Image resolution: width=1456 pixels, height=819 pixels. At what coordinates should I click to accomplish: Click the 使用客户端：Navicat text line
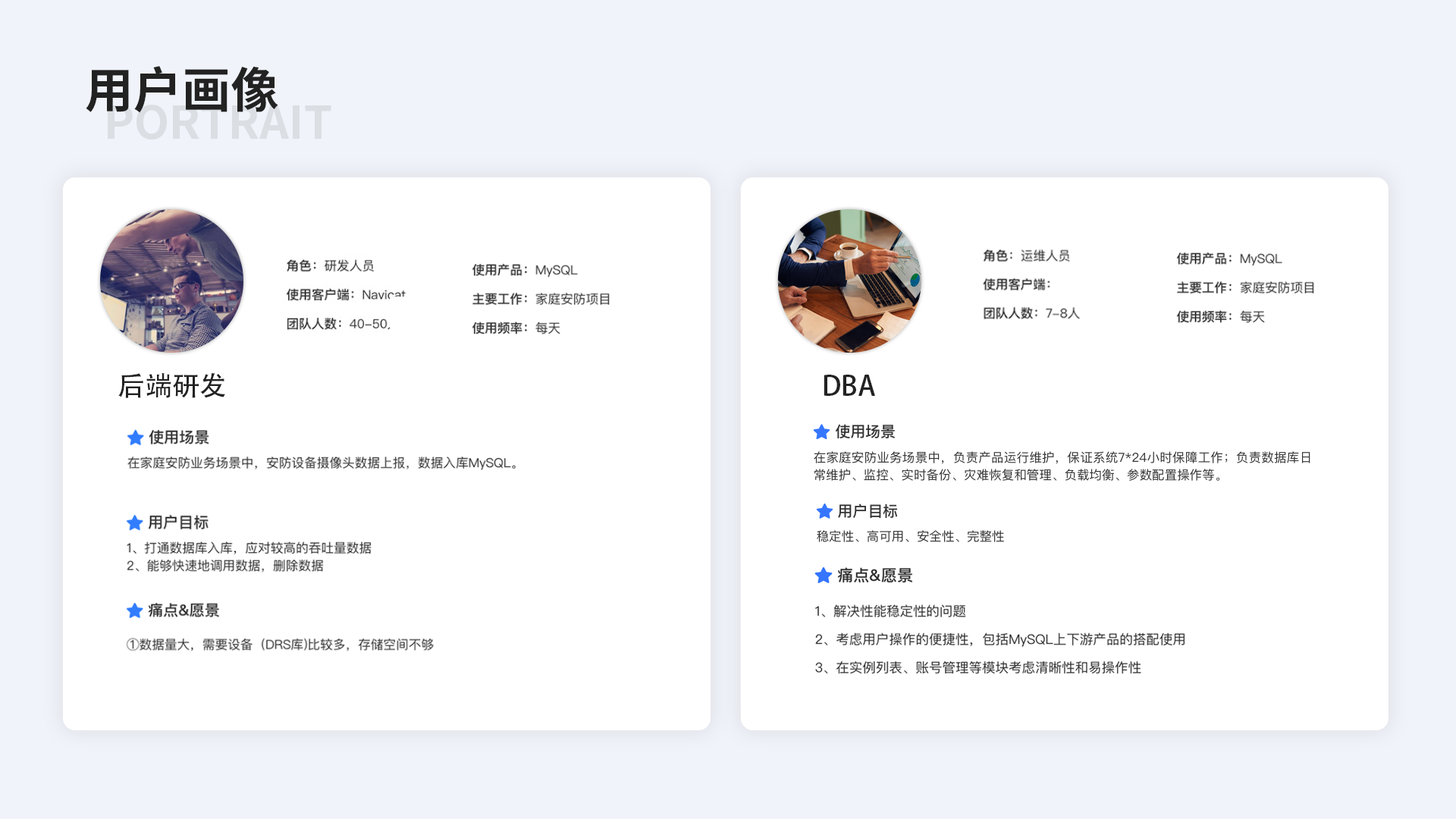click(x=346, y=294)
